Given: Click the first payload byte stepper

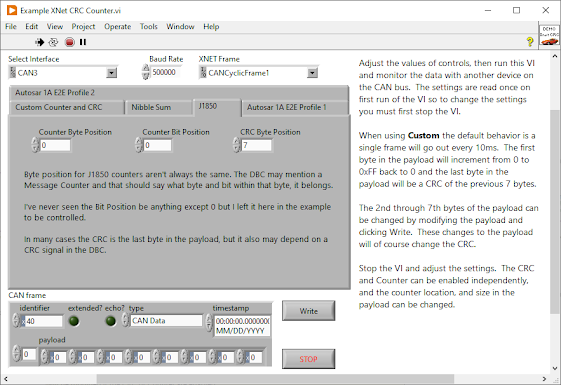Looking at the screenshot, I should coord(44,357).
